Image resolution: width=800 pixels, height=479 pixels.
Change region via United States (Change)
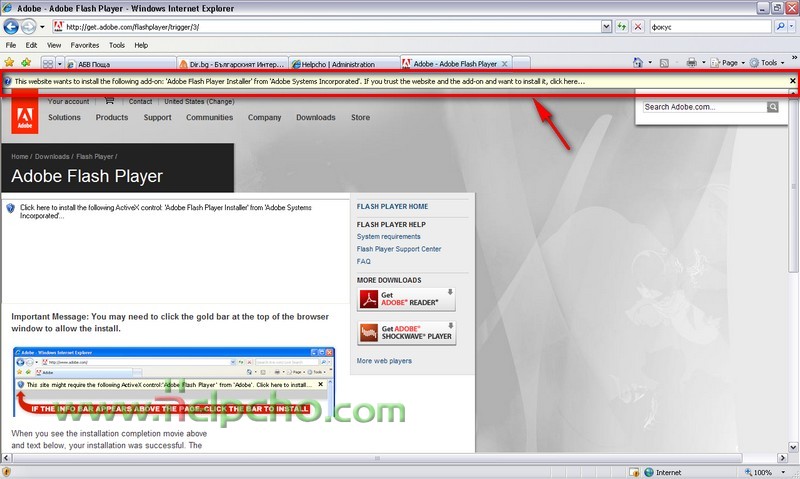(199, 102)
